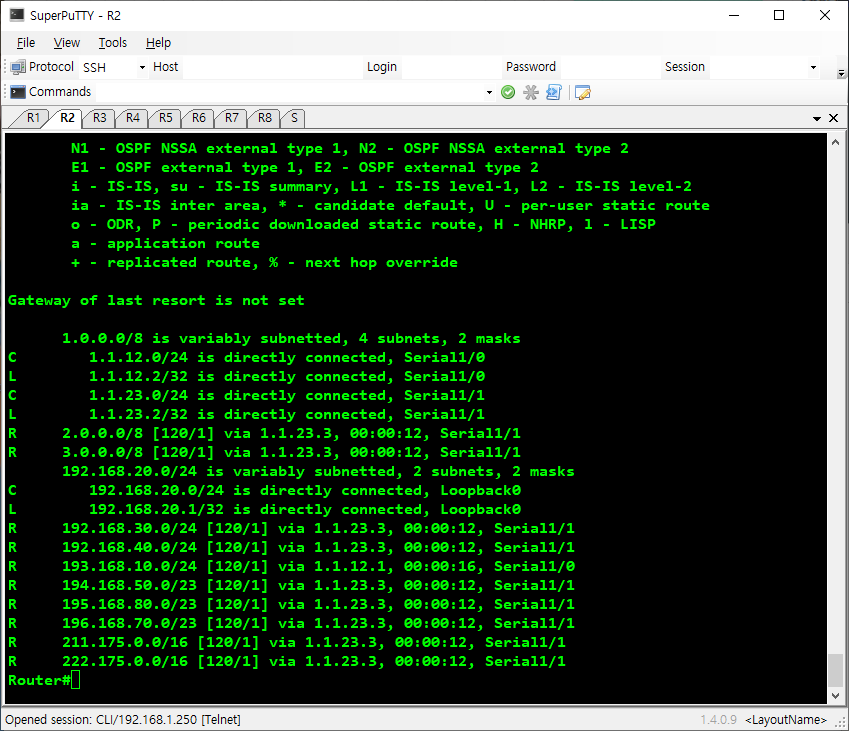Viewport: 849px width, 731px height.
Task: Click the green checkmark send-command icon
Action: (x=508, y=93)
